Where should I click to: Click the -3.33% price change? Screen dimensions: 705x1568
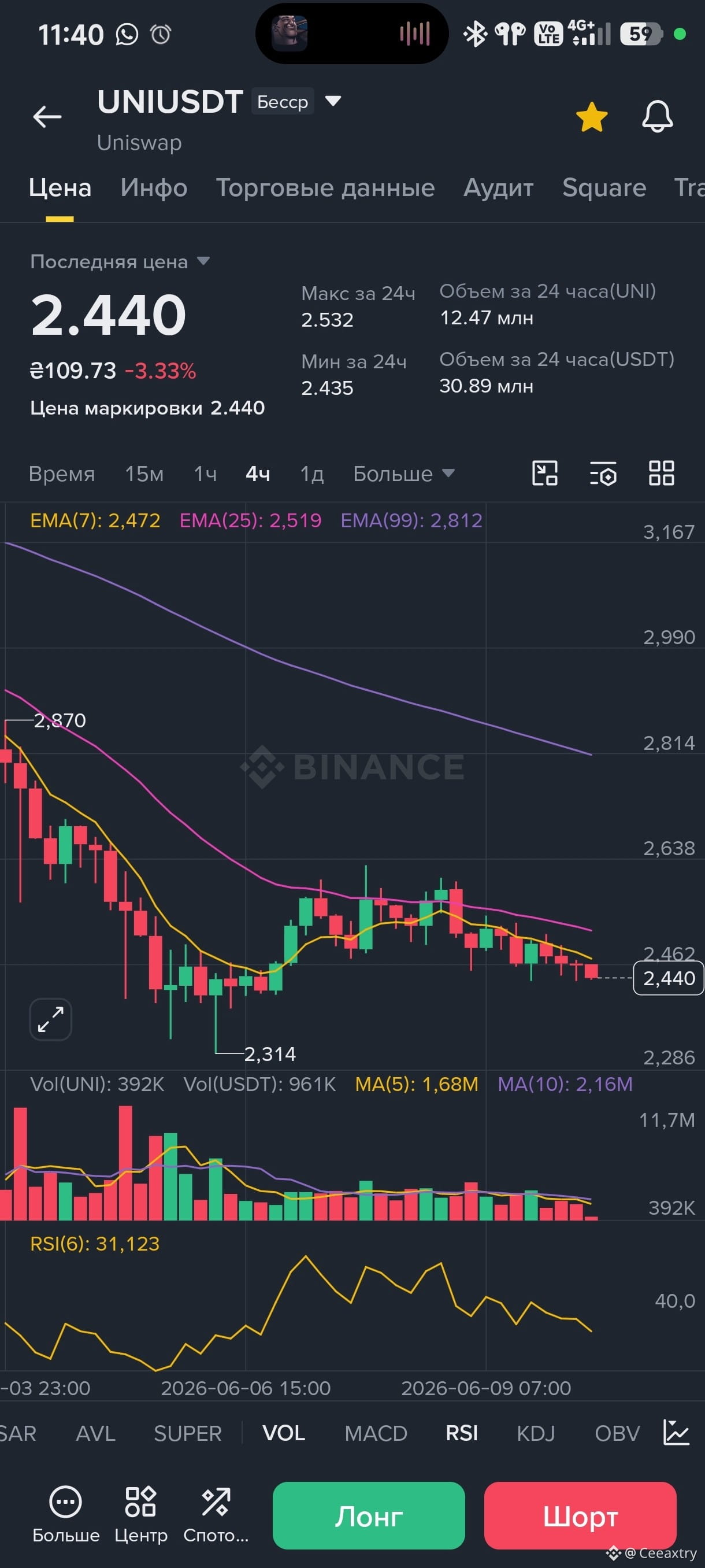coord(161,371)
